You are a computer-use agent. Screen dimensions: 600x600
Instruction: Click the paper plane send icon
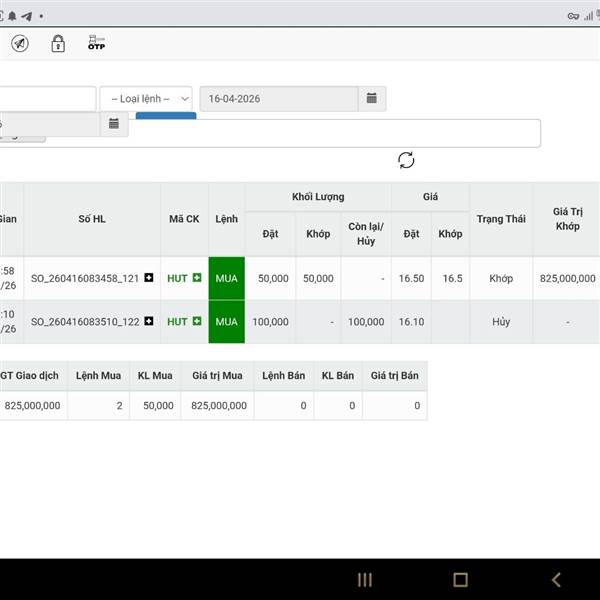(20, 43)
